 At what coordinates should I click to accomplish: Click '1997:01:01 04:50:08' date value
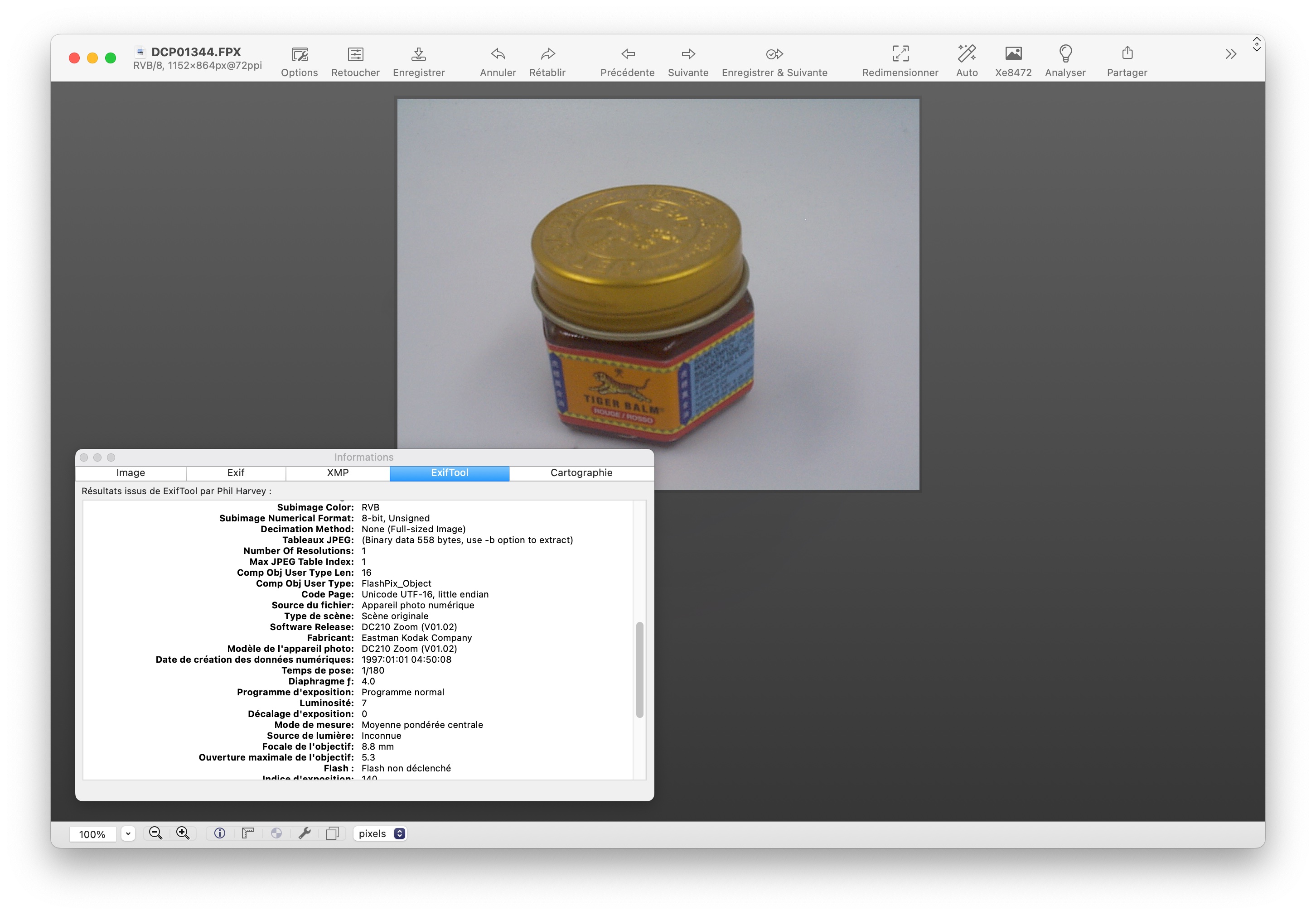click(x=406, y=660)
